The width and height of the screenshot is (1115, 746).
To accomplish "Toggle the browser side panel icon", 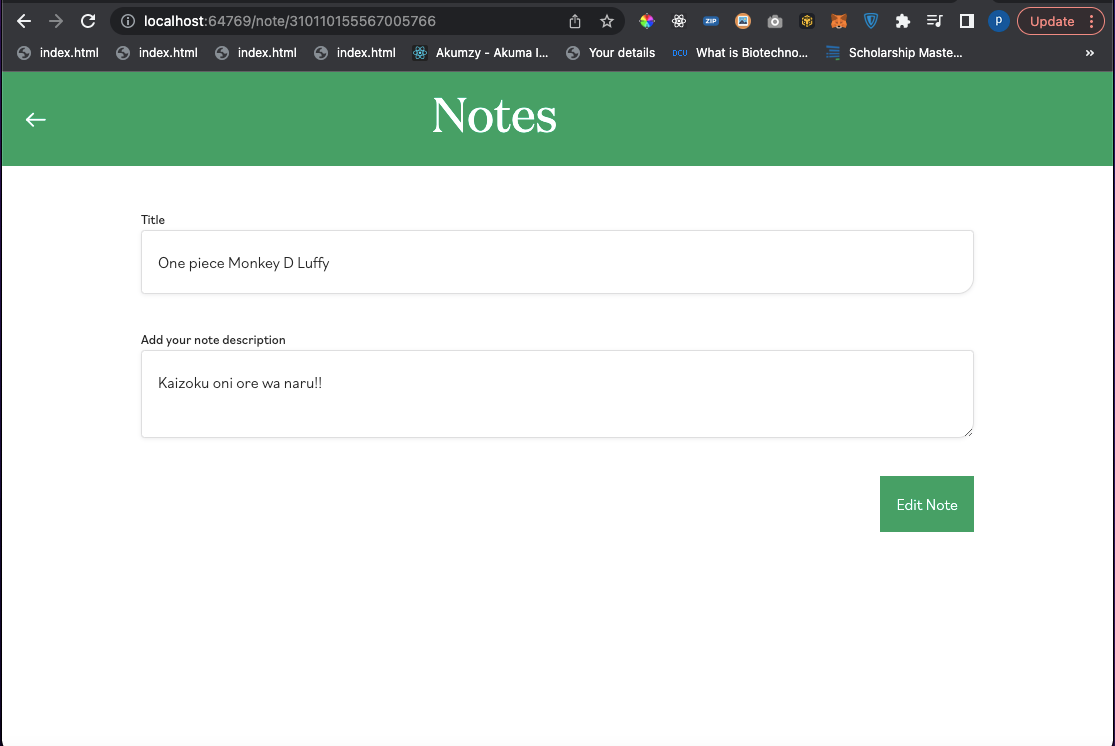I will pos(966,21).
